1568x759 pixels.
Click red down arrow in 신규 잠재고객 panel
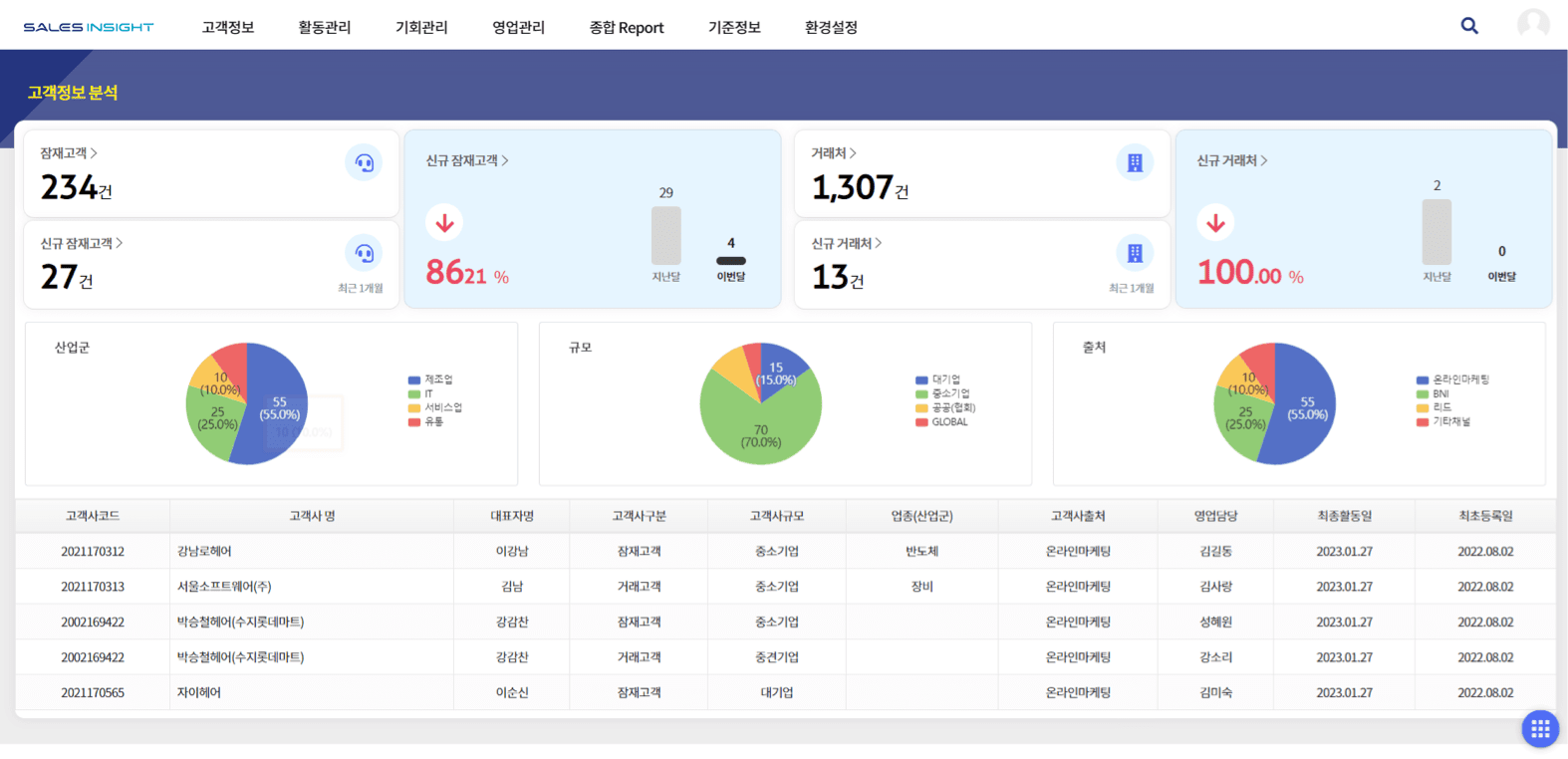pos(444,223)
